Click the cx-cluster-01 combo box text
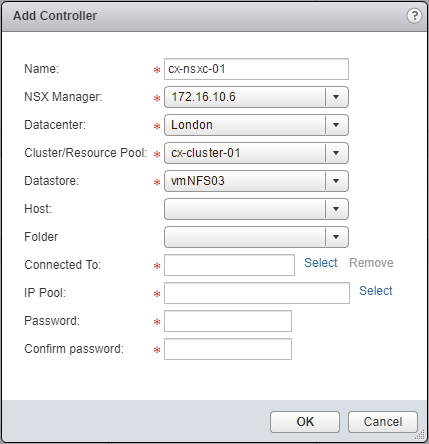 coord(206,153)
